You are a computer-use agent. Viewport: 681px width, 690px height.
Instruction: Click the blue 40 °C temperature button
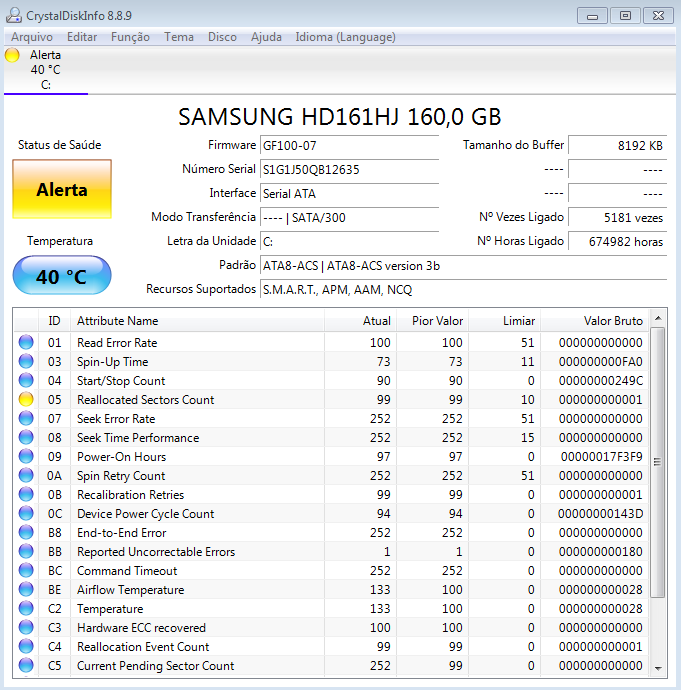(62, 275)
